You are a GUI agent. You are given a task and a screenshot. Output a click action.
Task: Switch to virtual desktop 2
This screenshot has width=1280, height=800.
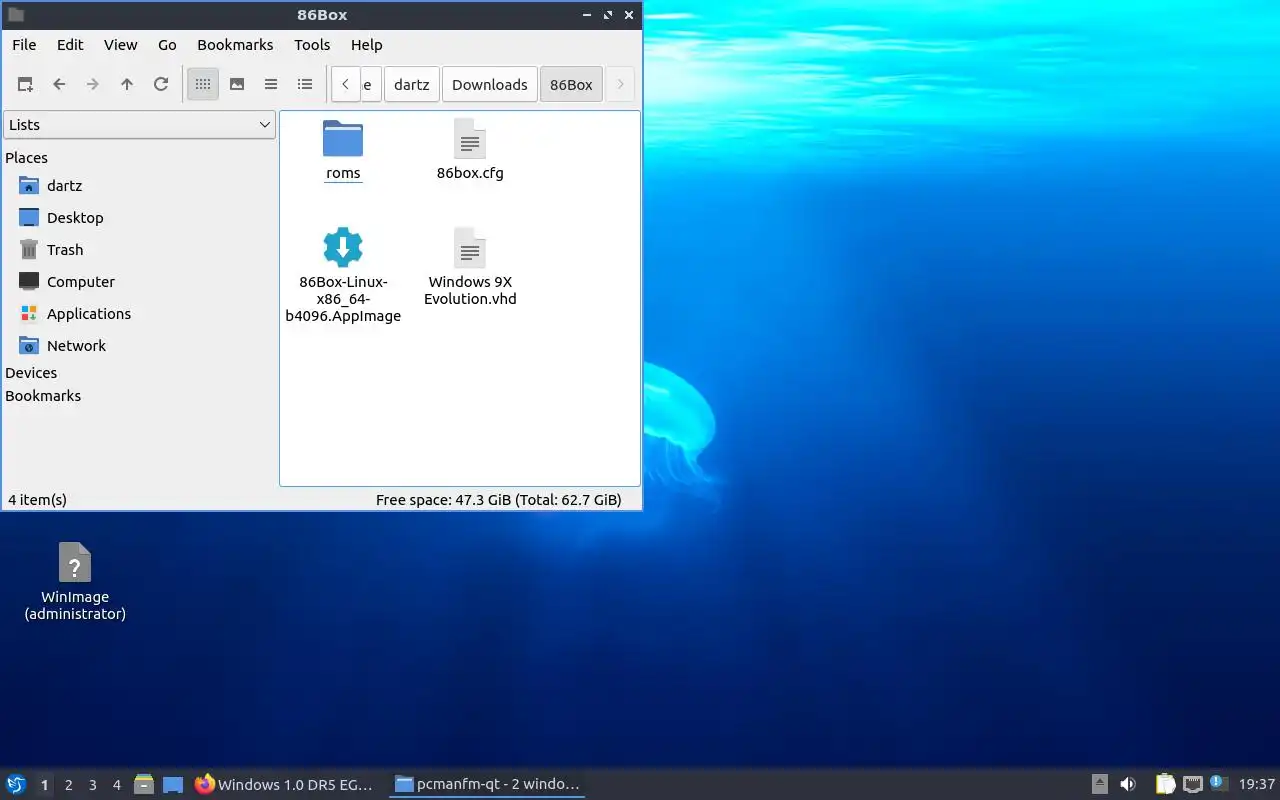click(68, 785)
